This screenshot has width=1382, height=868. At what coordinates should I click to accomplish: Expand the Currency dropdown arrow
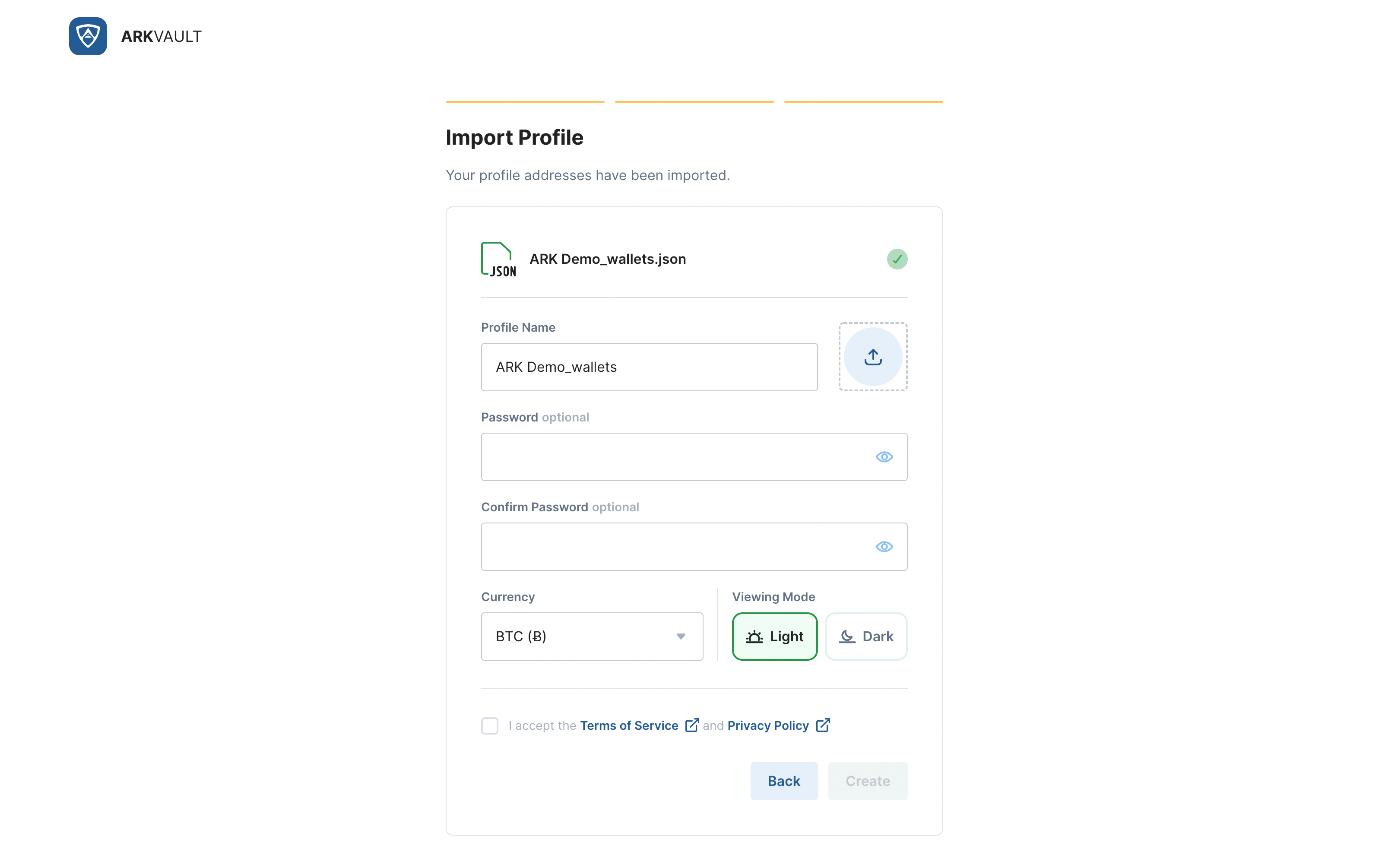point(681,637)
